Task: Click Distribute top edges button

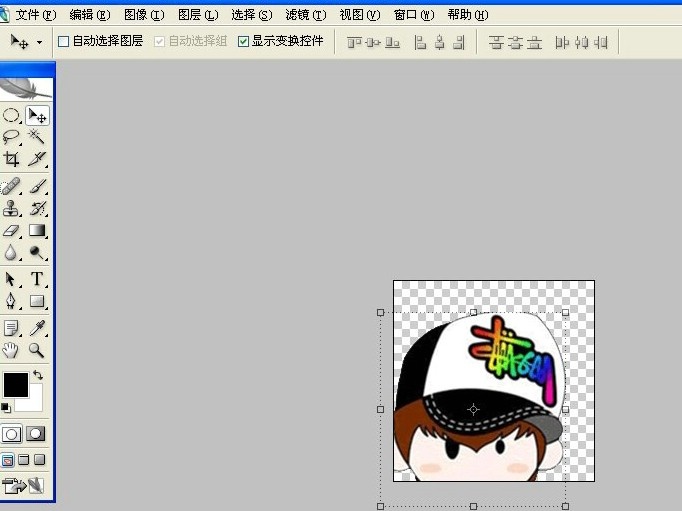Action: [496, 43]
